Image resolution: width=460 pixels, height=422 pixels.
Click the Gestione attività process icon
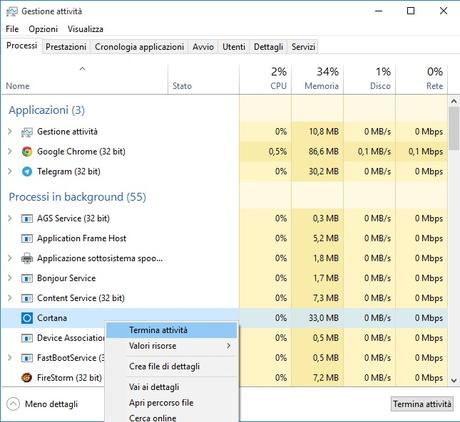[27, 132]
